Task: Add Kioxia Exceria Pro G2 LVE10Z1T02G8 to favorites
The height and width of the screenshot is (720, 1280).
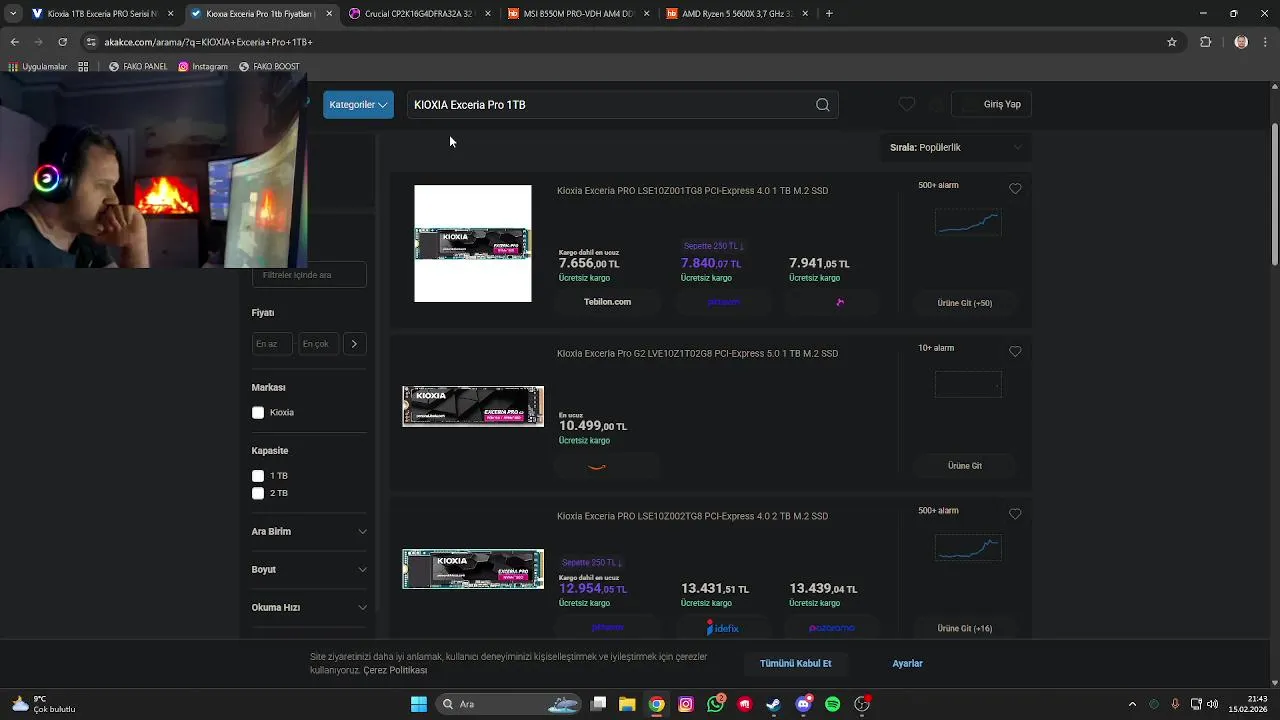Action: click(x=1015, y=351)
